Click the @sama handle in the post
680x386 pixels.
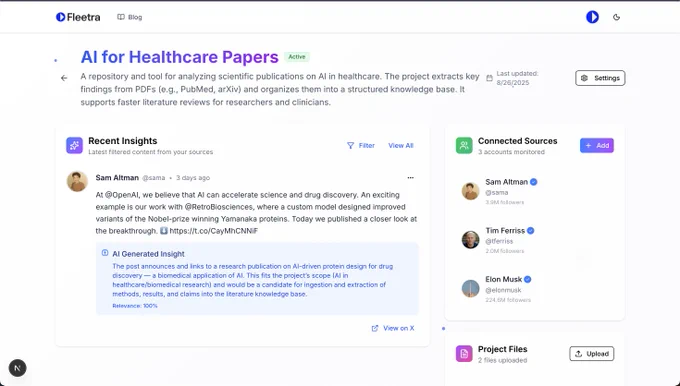click(x=154, y=178)
